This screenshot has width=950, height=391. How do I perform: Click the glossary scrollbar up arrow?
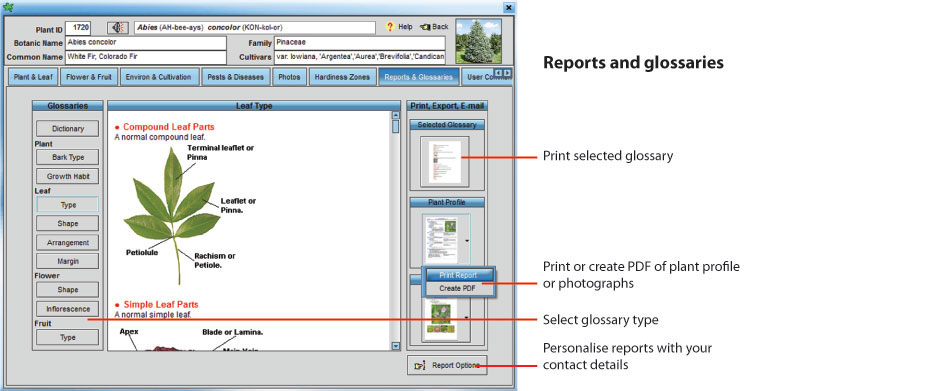(396, 115)
